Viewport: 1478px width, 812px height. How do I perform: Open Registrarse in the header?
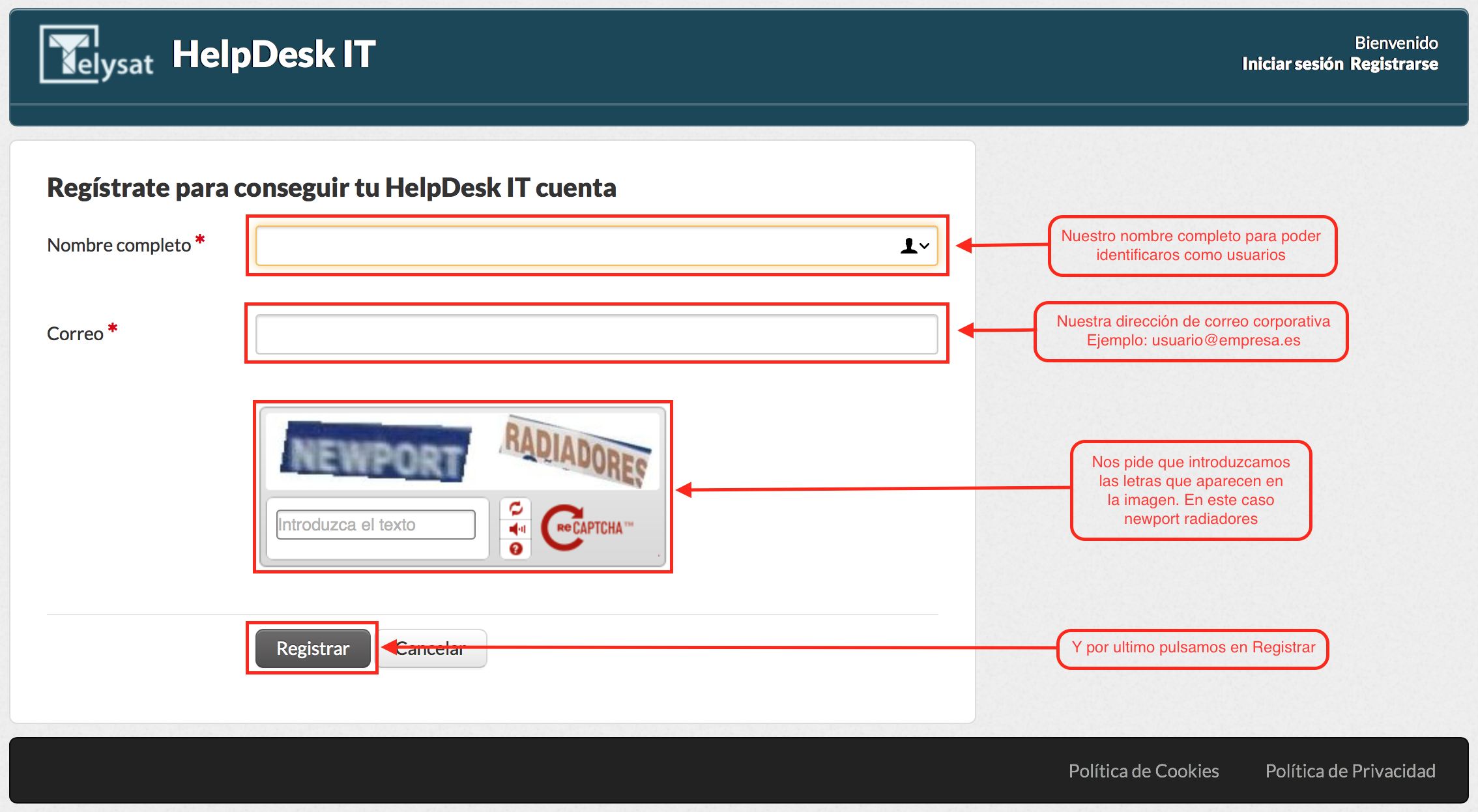(x=1394, y=64)
